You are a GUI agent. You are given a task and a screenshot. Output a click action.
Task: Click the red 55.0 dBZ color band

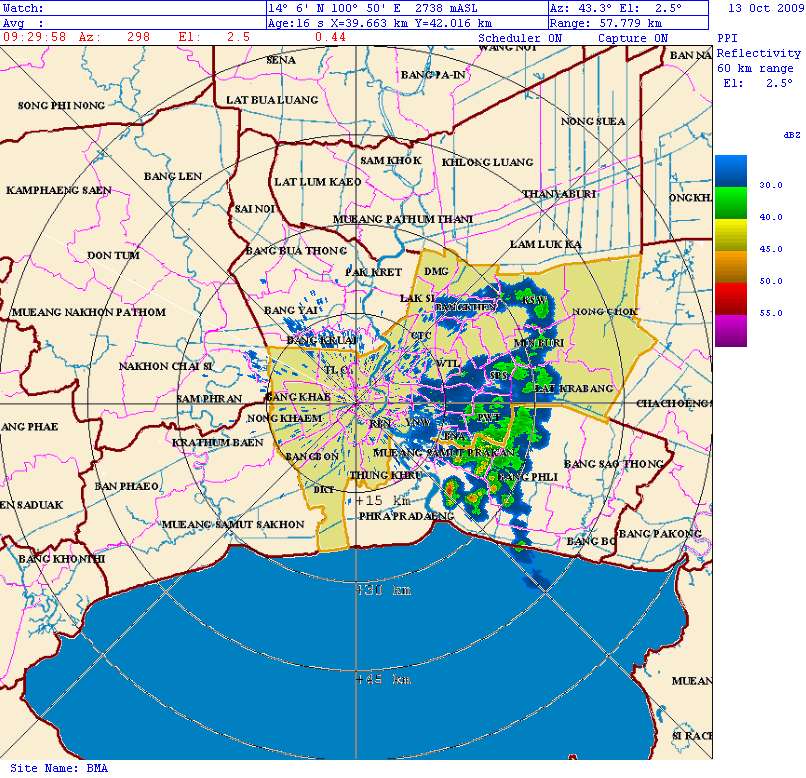pyautogui.click(x=730, y=298)
